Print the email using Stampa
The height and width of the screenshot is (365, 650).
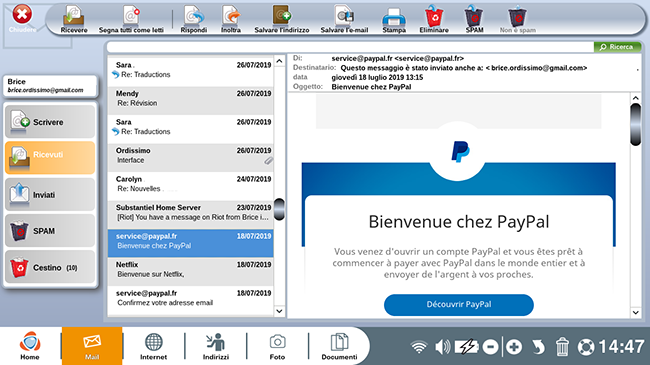click(x=394, y=19)
